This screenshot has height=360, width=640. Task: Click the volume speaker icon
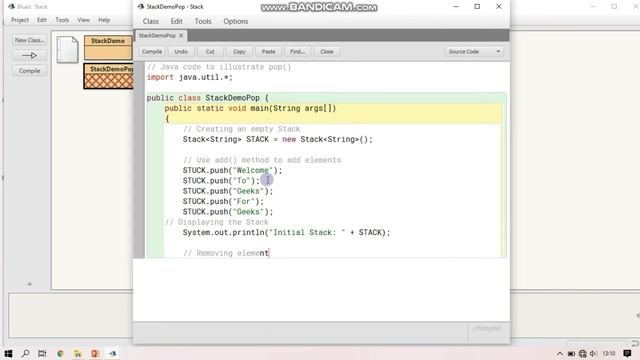tap(593, 354)
